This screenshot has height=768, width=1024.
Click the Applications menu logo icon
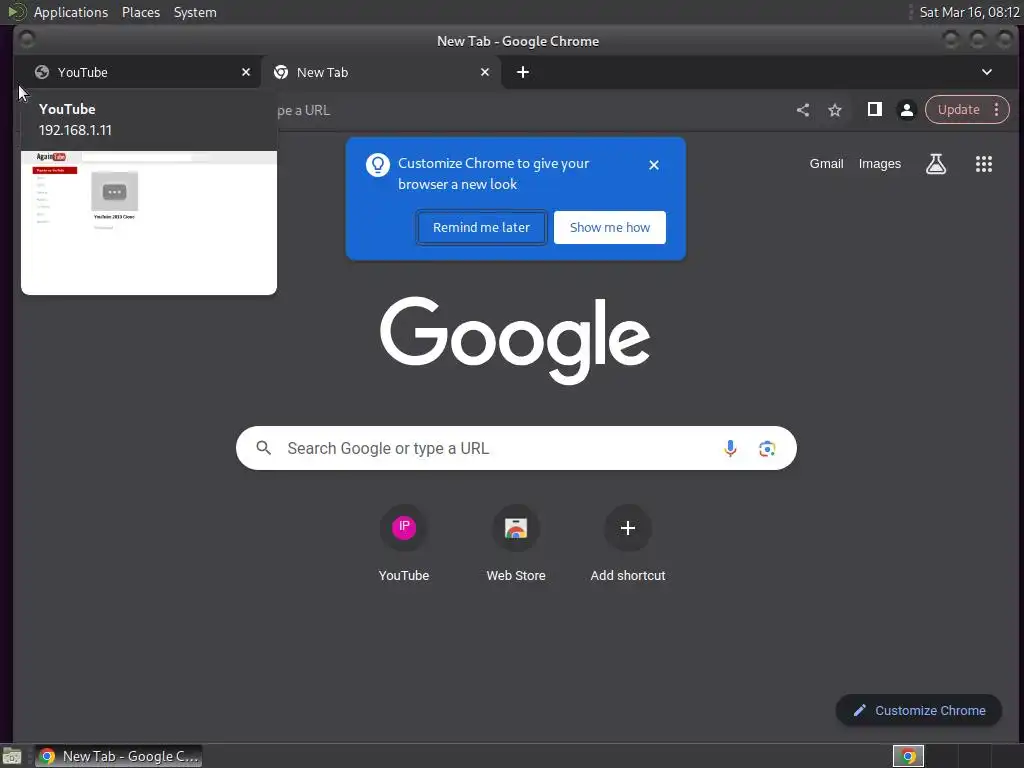(16, 12)
